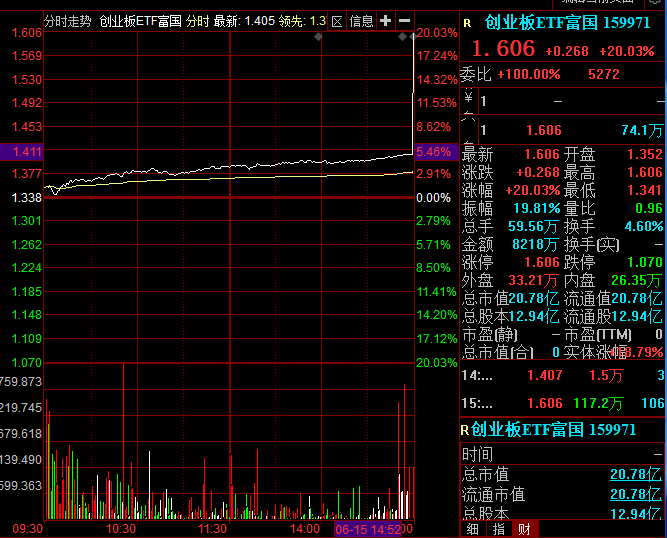Image resolution: width=667 pixels, height=538 pixels.
Task: Click the buy-one volume 74.1万
Action: point(642,130)
